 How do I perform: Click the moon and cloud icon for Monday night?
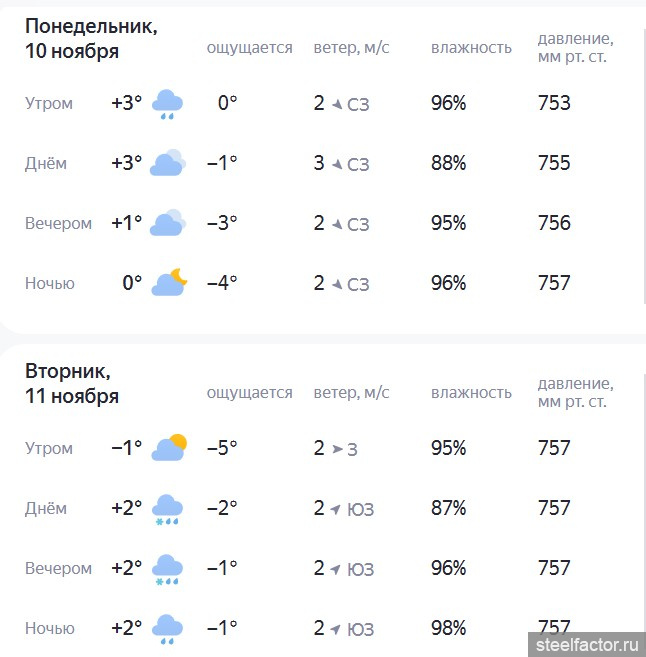[169, 283]
